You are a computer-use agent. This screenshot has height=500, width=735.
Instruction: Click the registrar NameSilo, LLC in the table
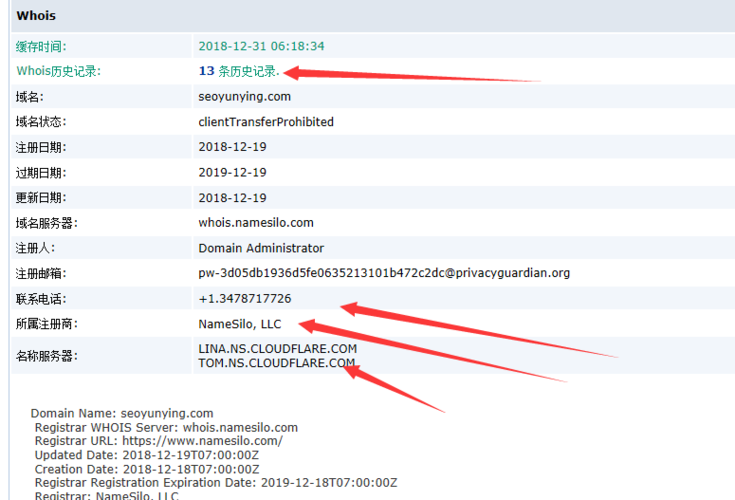[240, 324]
